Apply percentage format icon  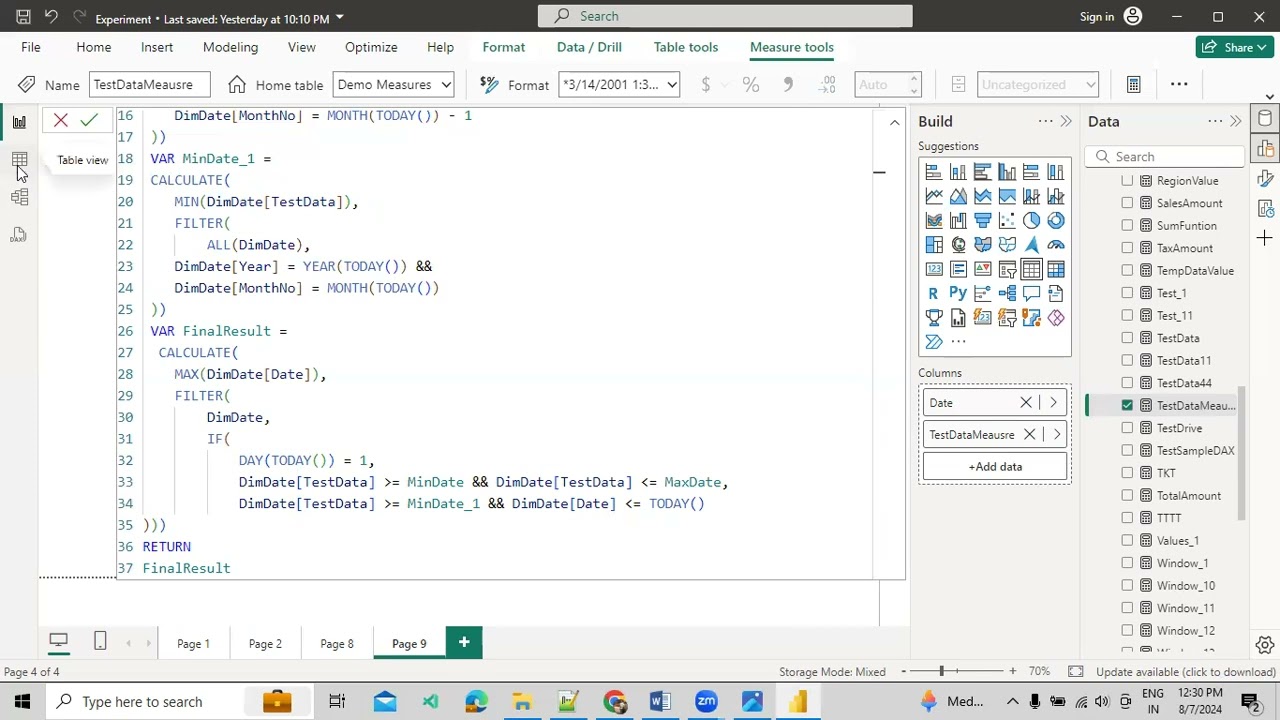click(x=750, y=85)
